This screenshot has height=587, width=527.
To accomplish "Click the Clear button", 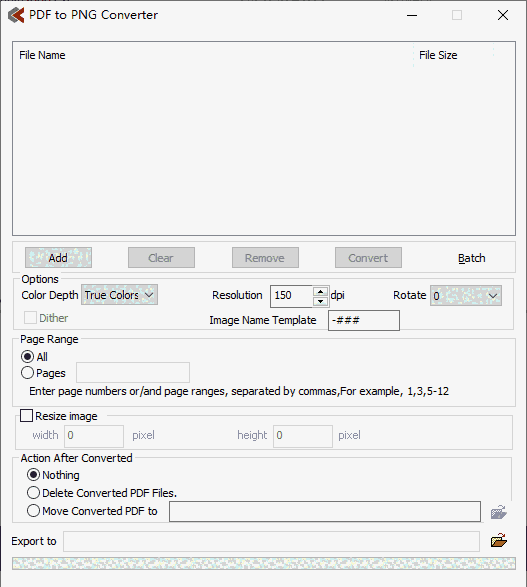I will [x=161, y=258].
